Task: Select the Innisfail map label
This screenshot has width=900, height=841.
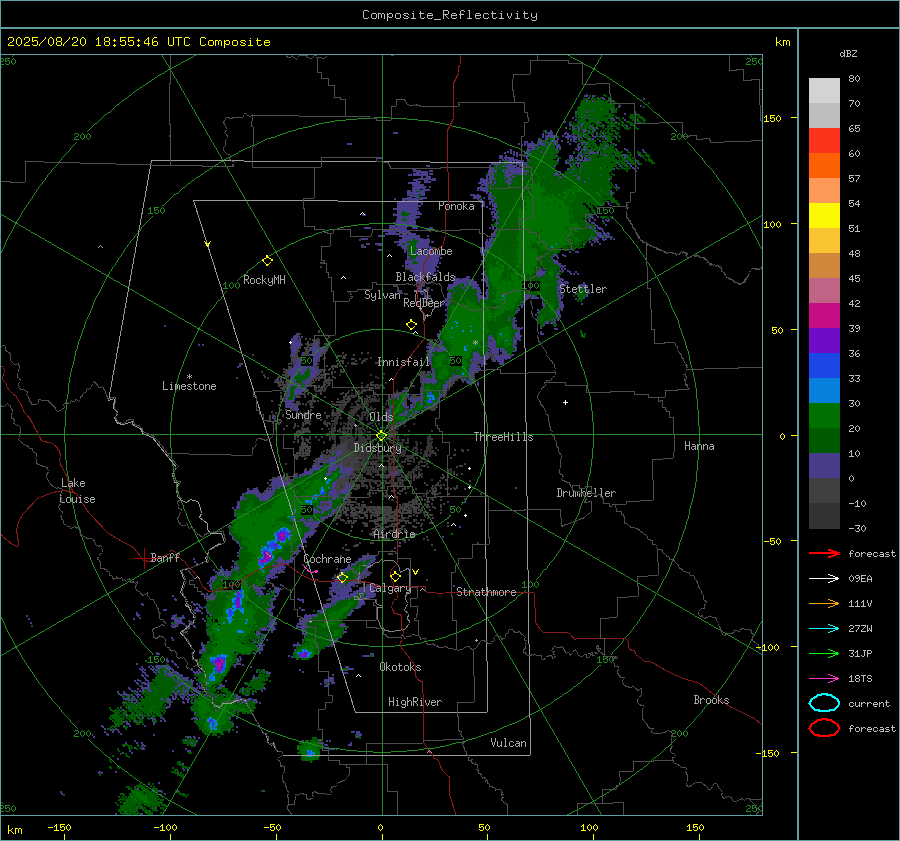Action: click(x=403, y=362)
